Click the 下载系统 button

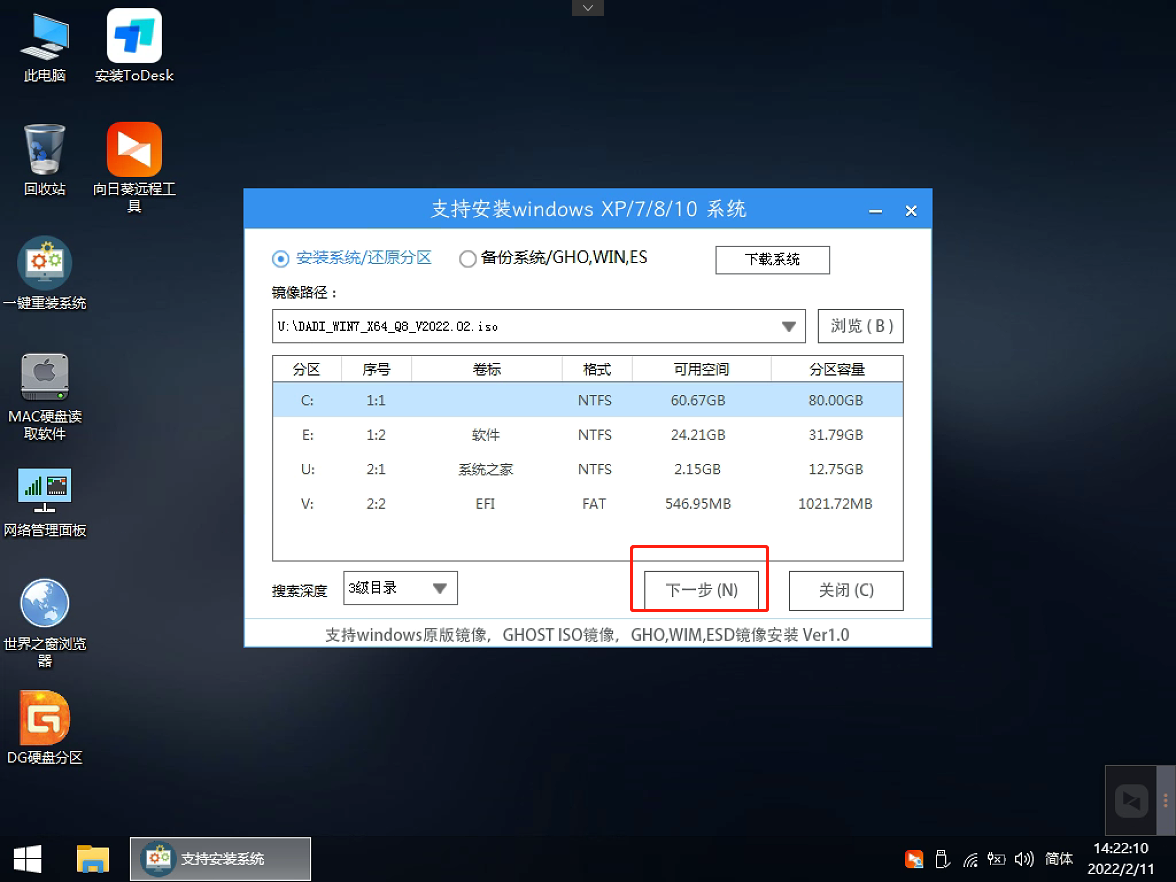point(772,260)
